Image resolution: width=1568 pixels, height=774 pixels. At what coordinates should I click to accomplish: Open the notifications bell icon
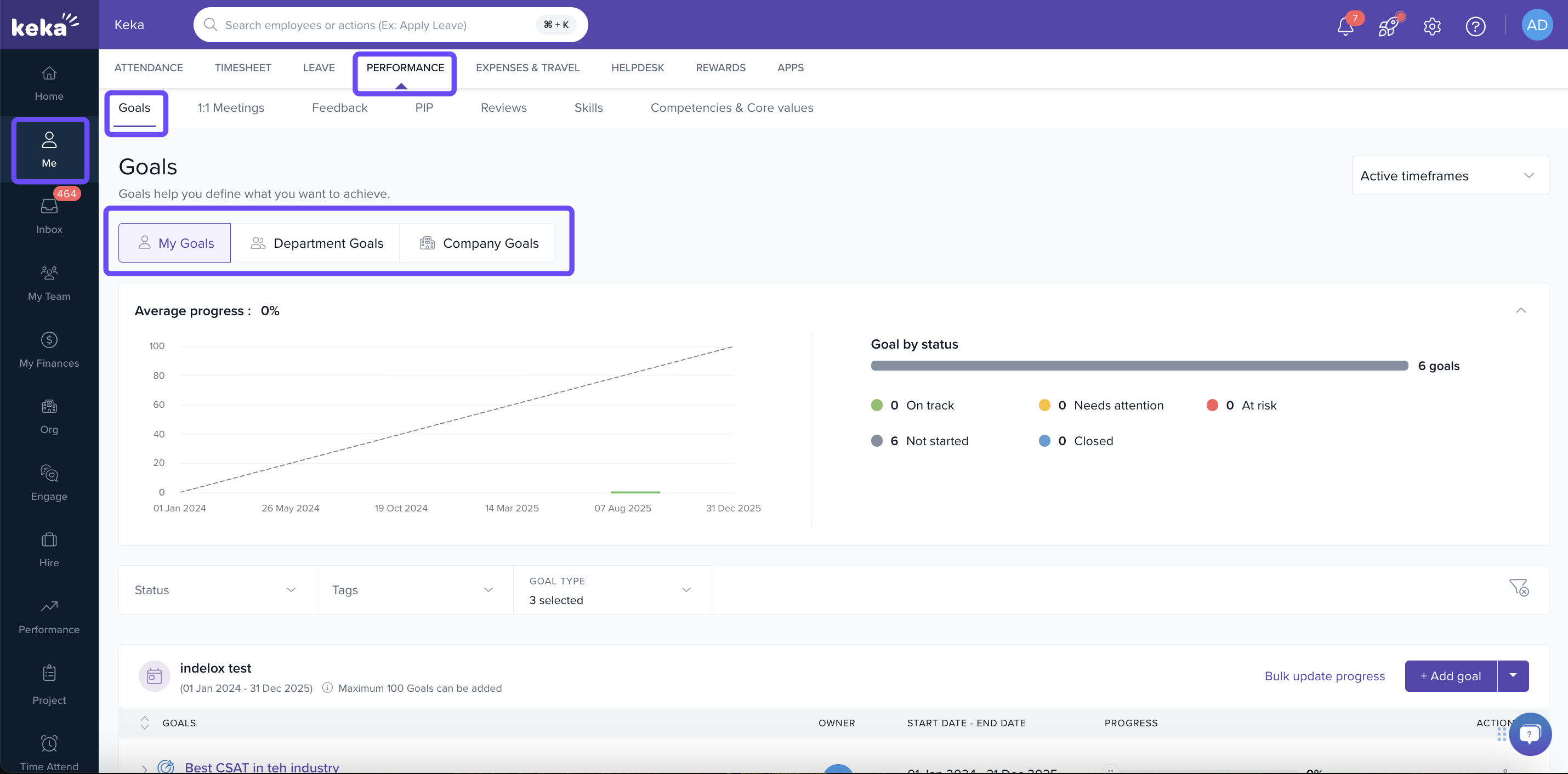pos(1345,26)
